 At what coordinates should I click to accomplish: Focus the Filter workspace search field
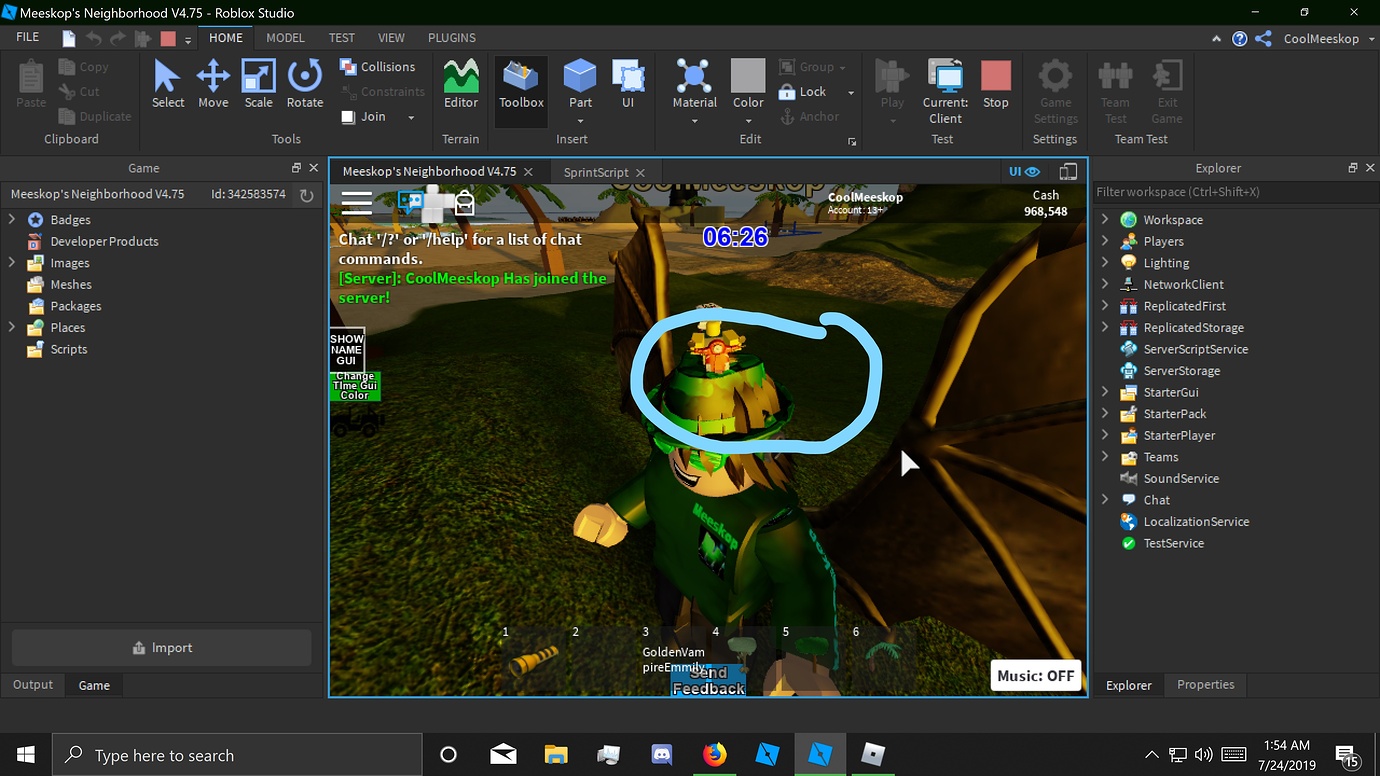point(1236,192)
